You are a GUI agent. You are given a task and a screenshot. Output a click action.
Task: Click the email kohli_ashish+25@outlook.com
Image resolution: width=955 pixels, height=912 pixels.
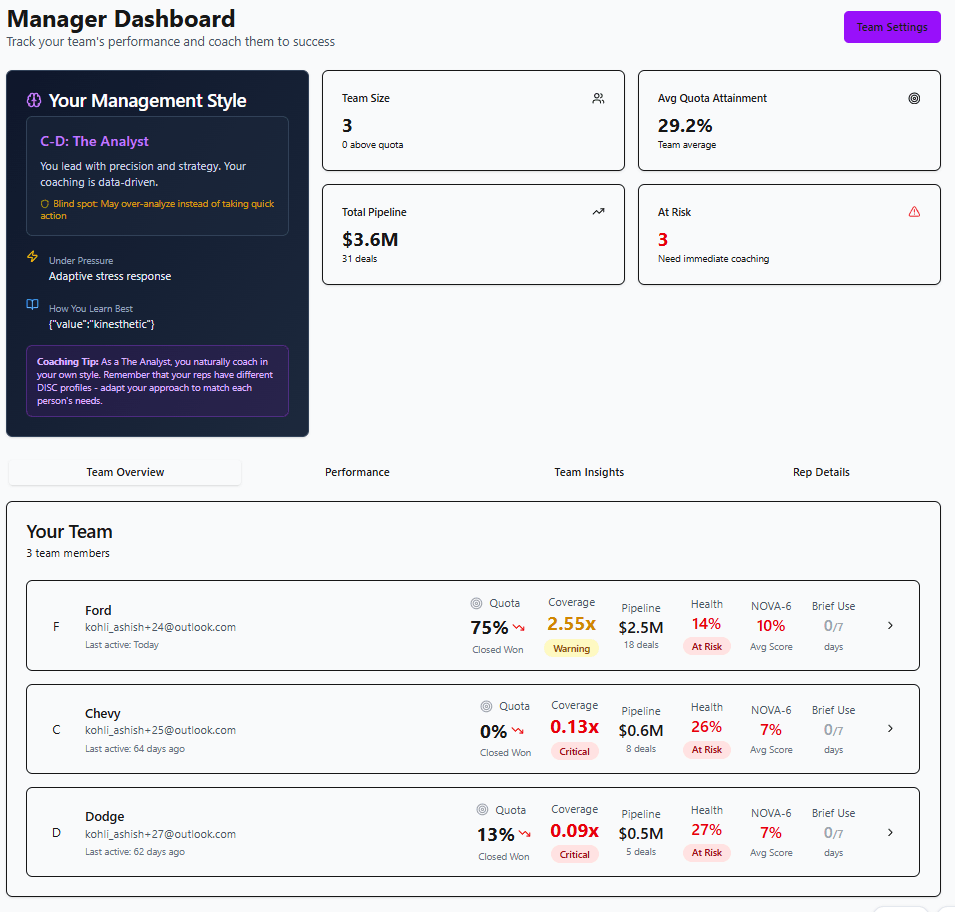(x=160, y=730)
